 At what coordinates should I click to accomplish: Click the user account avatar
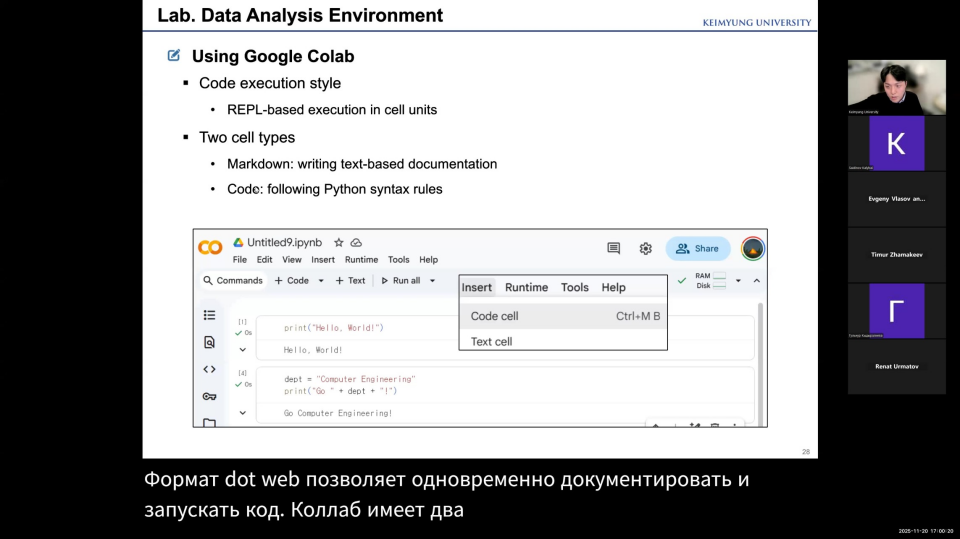[x=753, y=249]
